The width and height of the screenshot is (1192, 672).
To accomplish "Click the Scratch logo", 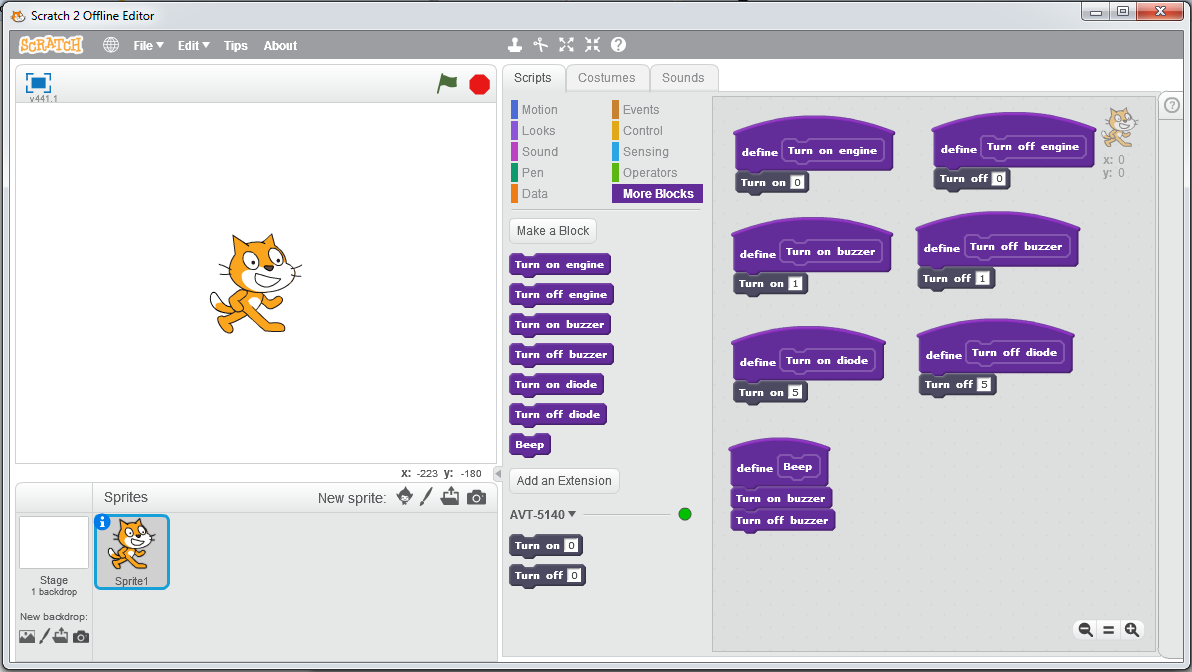I will (51, 45).
